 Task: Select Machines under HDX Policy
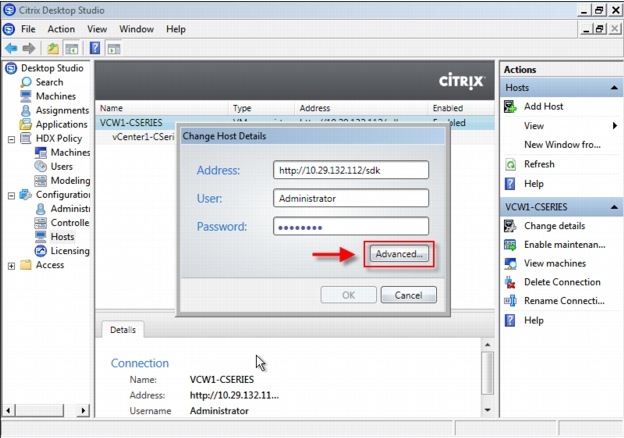point(70,152)
